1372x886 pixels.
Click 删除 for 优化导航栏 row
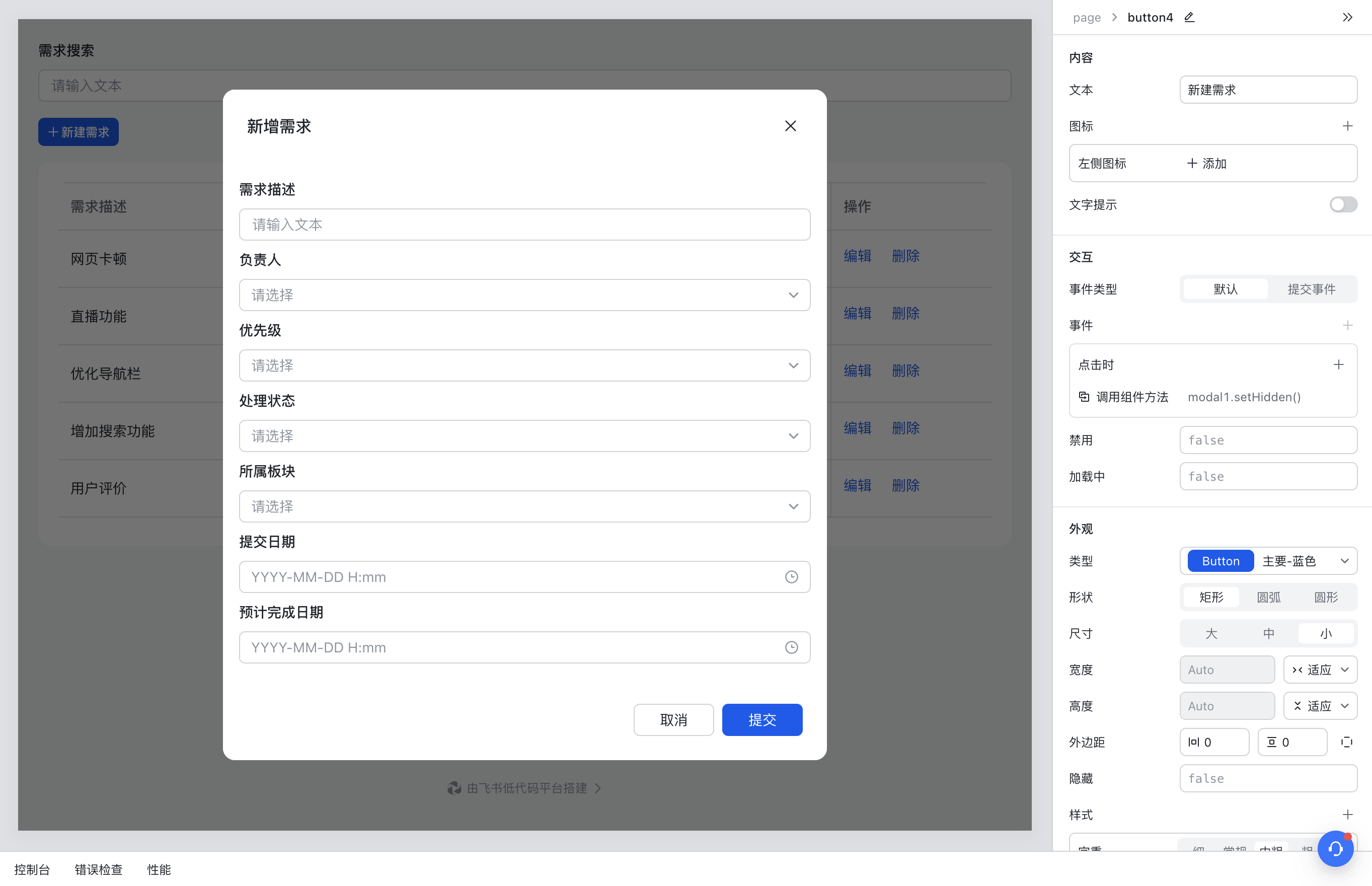point(905,371)
